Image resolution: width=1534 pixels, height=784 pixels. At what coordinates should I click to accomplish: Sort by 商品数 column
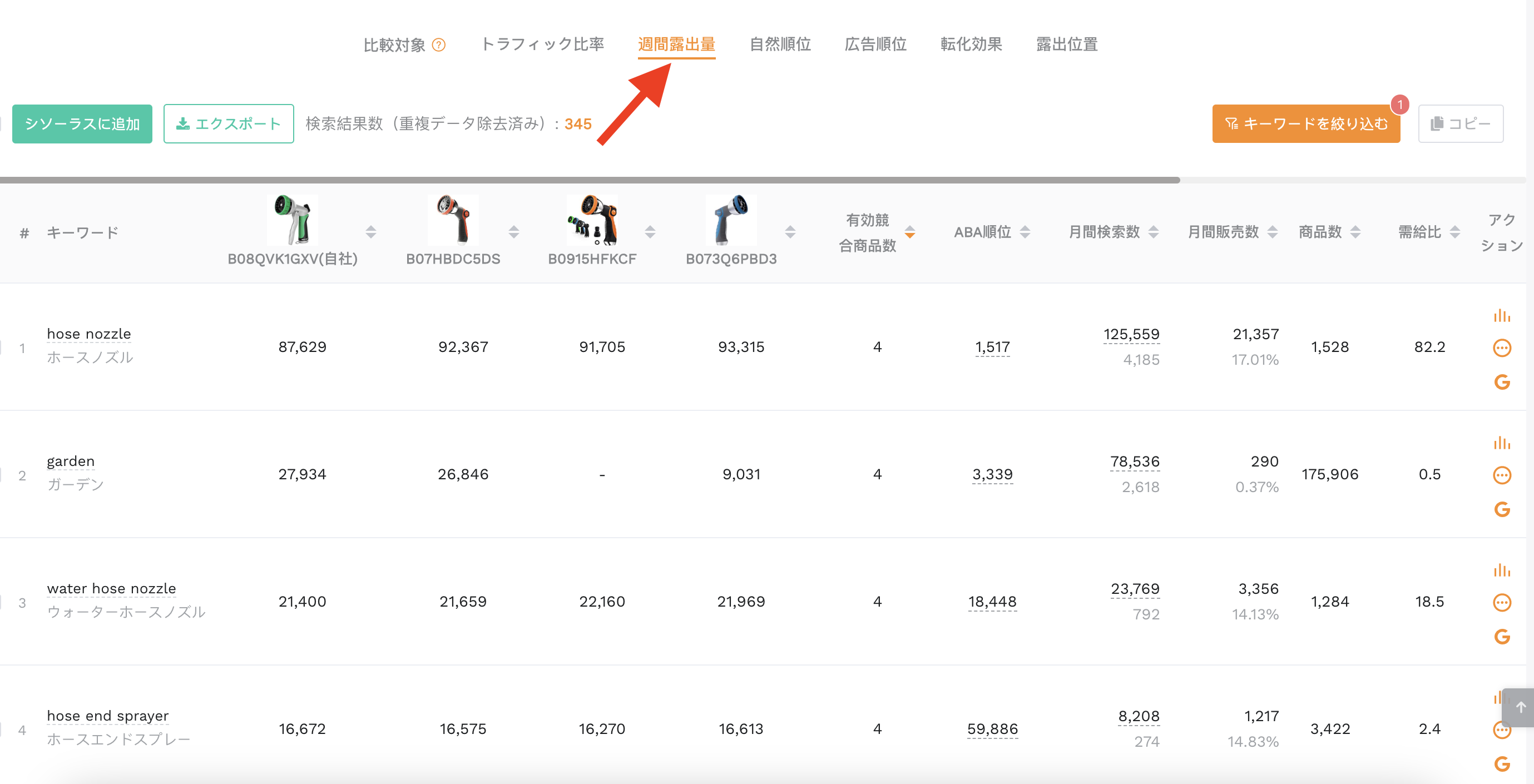tap(1355, 232)
